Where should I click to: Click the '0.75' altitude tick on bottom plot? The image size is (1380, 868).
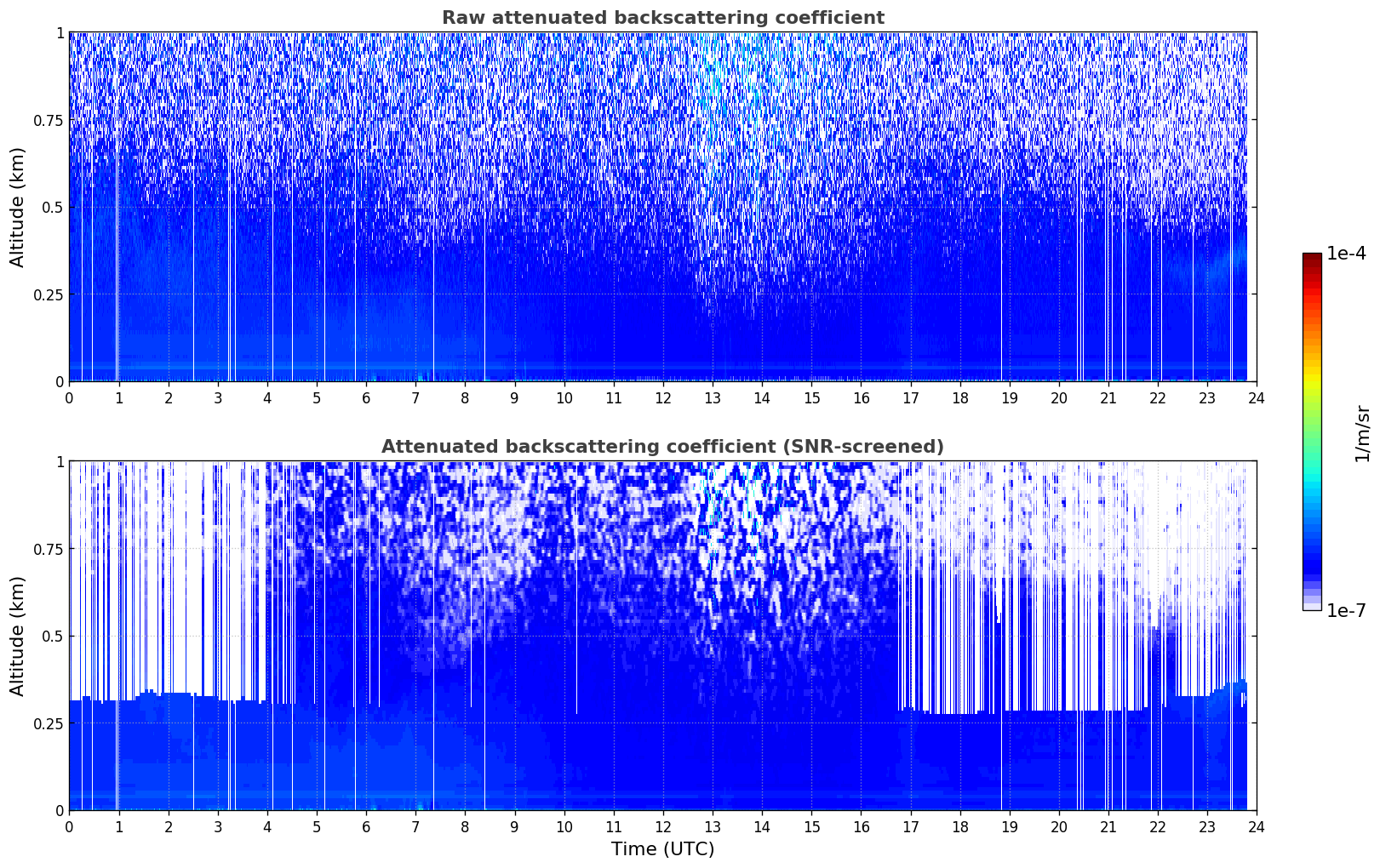click(50, 549)
